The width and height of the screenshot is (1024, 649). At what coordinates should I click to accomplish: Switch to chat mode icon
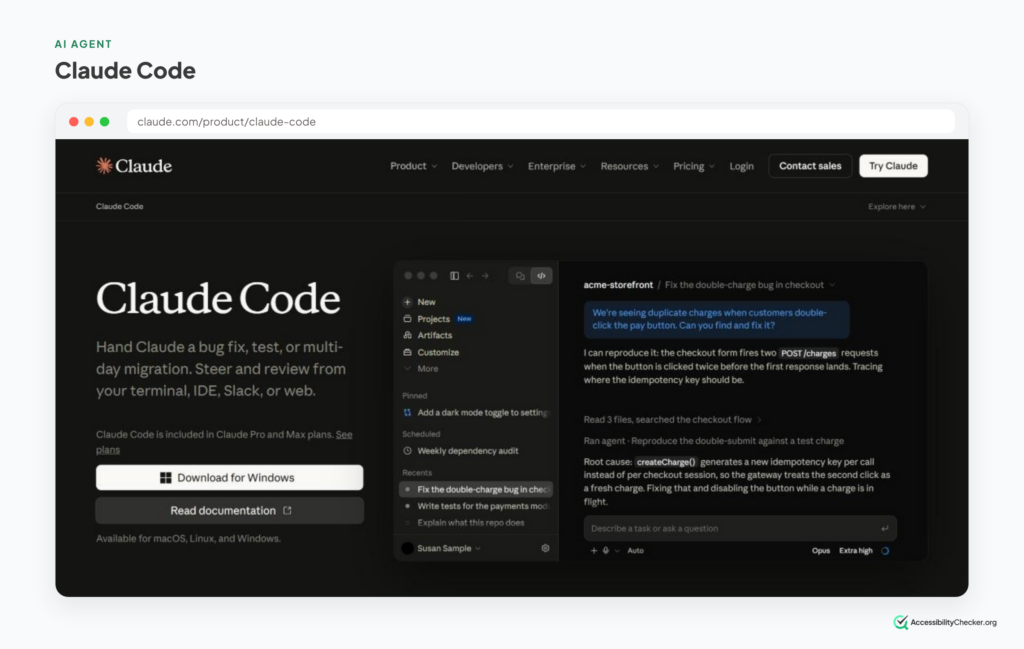click(520, 276)
